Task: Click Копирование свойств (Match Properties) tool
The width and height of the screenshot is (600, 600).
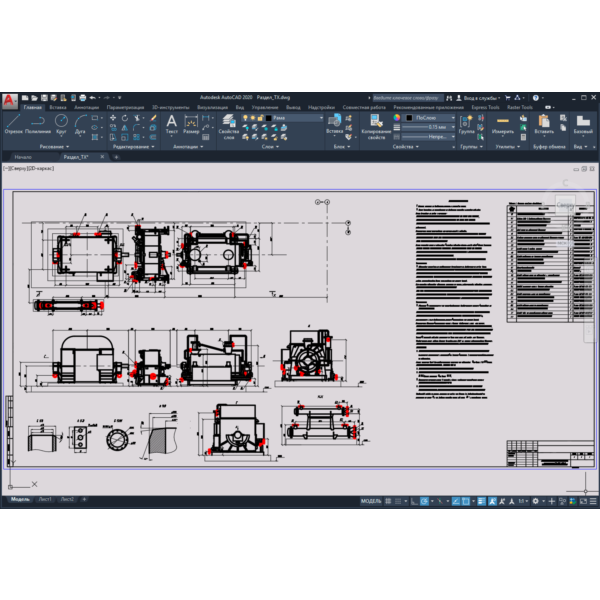Action: (377, 126)
